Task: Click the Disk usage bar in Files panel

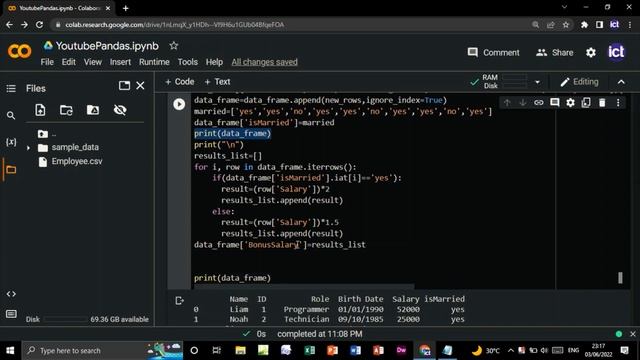Action: coord(65,319)
